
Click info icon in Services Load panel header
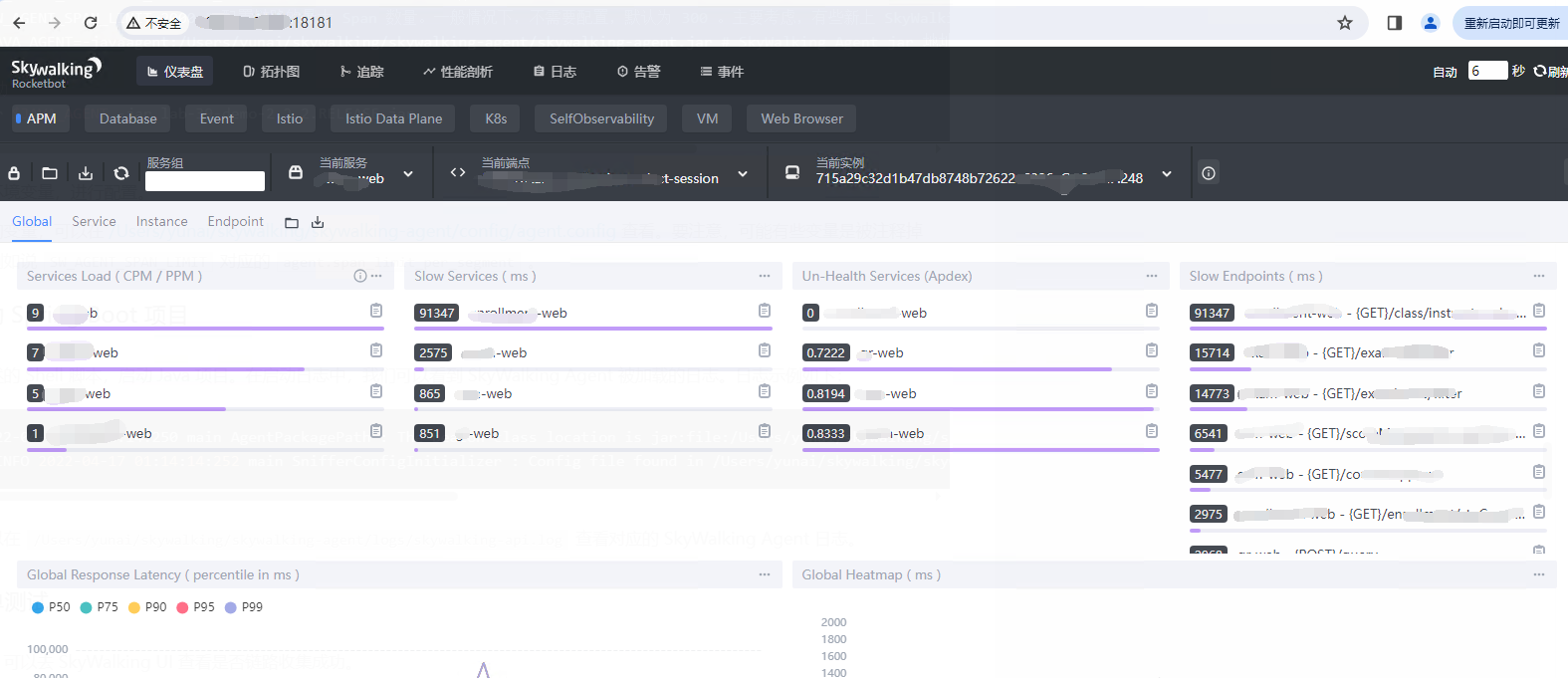pos(360,276)
